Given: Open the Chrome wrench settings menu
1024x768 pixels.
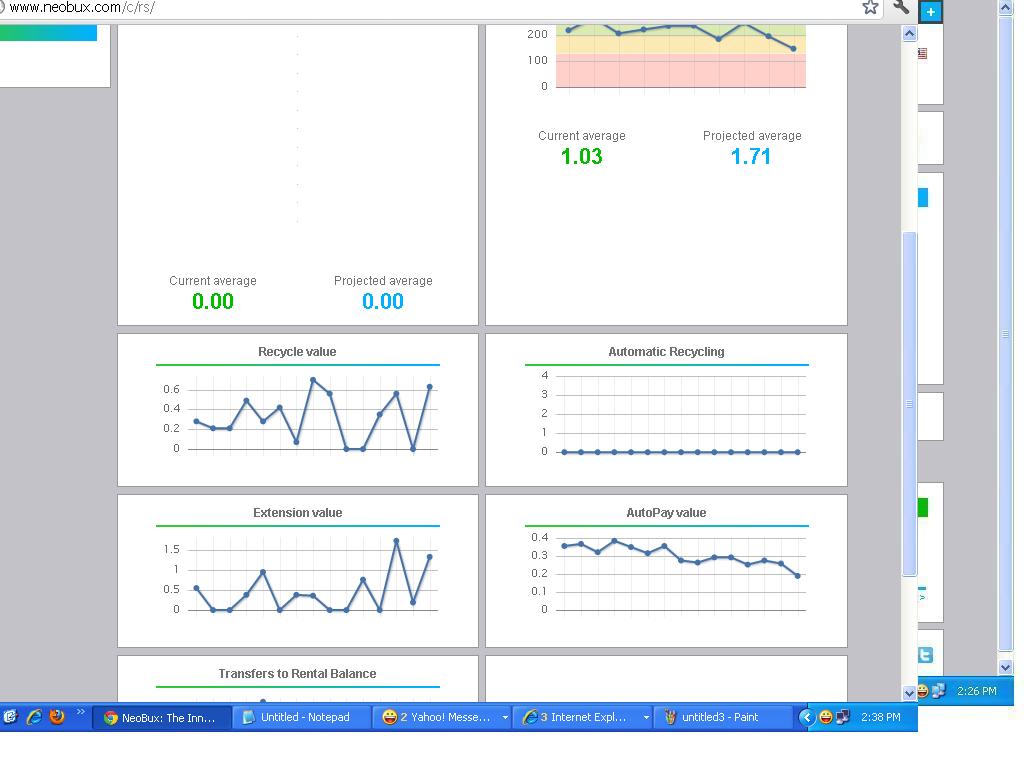Looking at the screenshot, I should 901,7.
